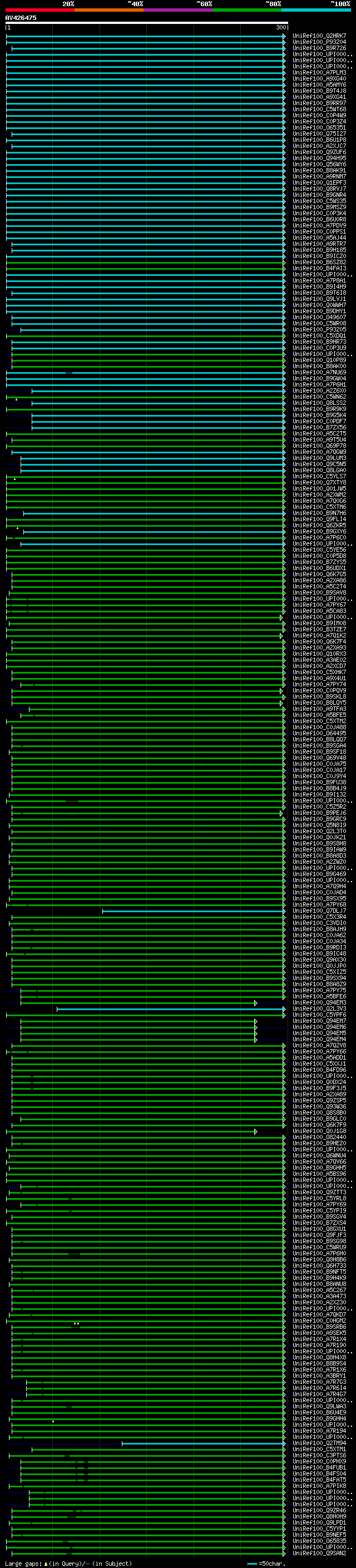Select hit label UniRef100_A2Z6X0
Image resolution: width=356 pixels, height=1568 pixels.
click(319, 391)
